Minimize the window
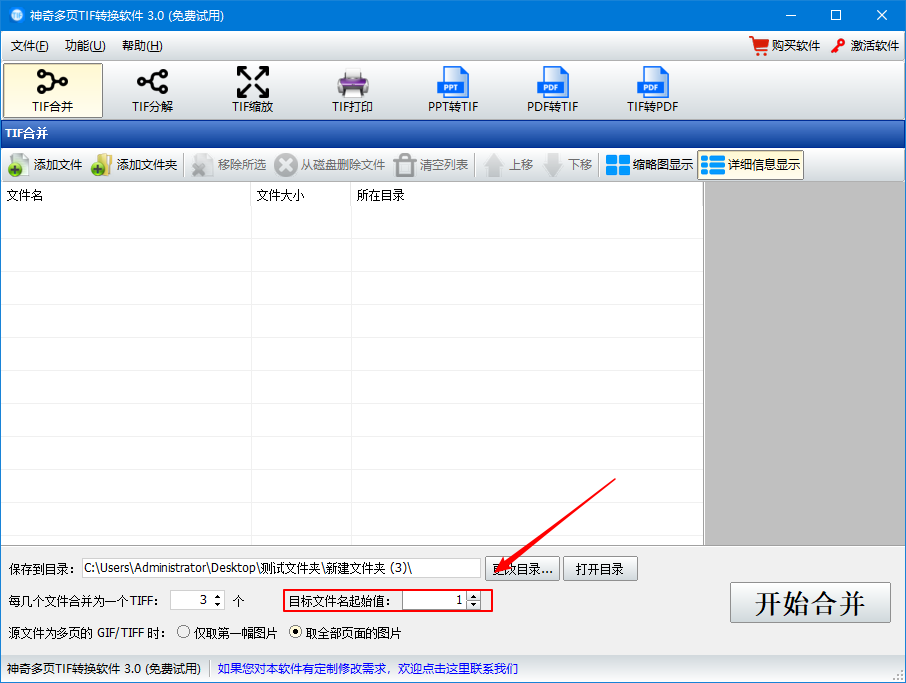The width and height of the screenshot is (906, 683). [x=791, y=15]
